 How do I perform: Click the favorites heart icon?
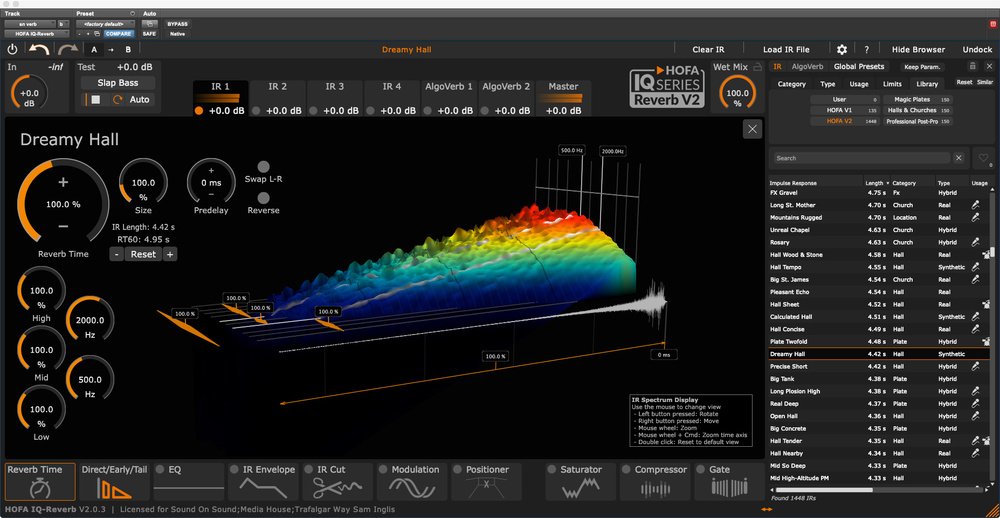tap(983, 158)
